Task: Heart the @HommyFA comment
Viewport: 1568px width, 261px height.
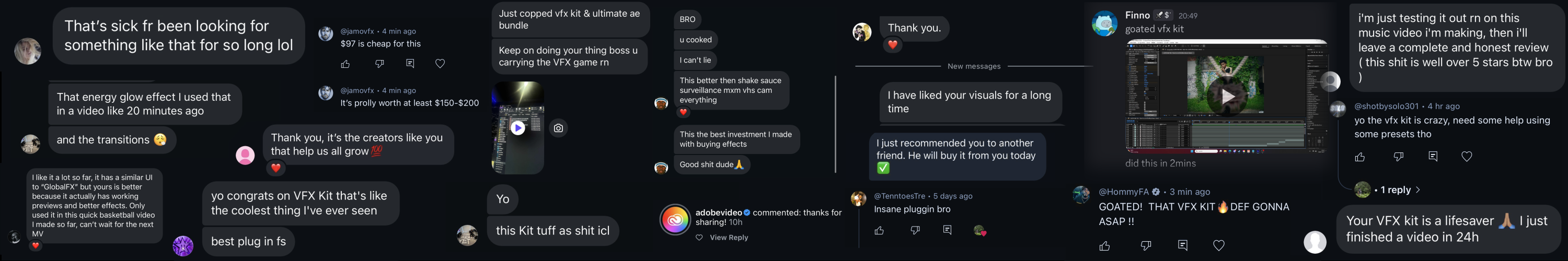Action: point(1219,245)
